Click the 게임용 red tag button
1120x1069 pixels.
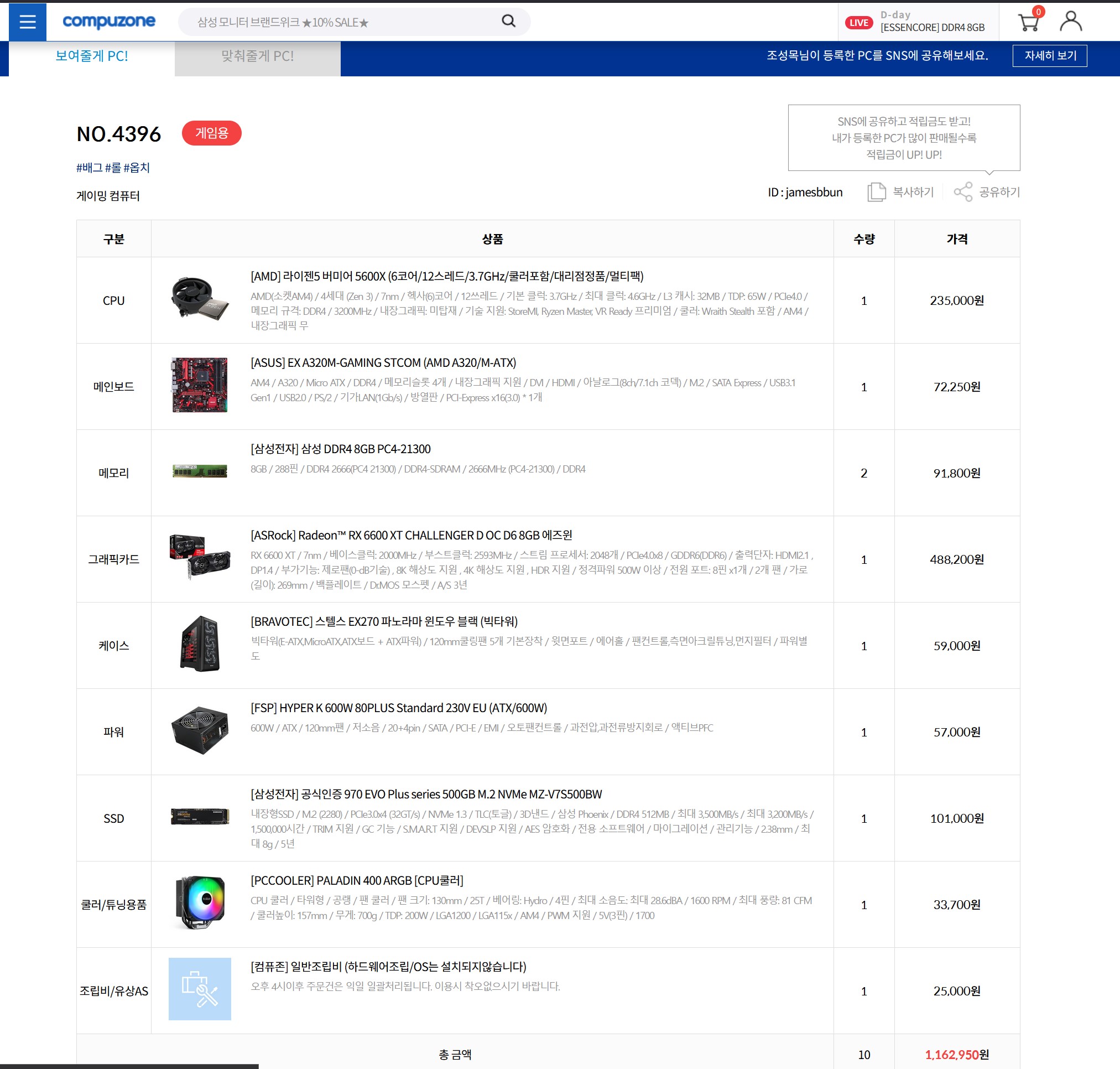point(211,133)
